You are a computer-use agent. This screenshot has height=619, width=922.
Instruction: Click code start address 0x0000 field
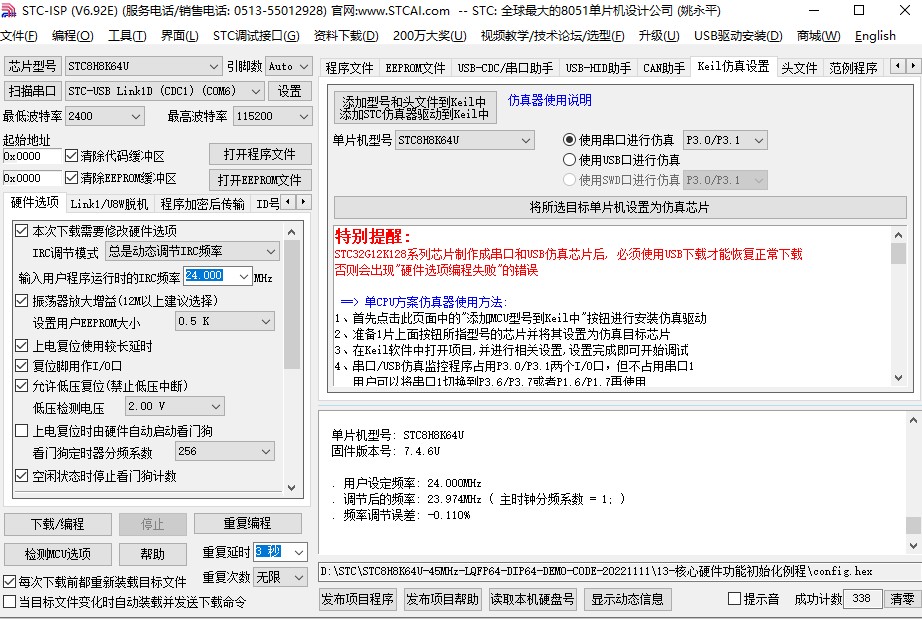[32, 156]
